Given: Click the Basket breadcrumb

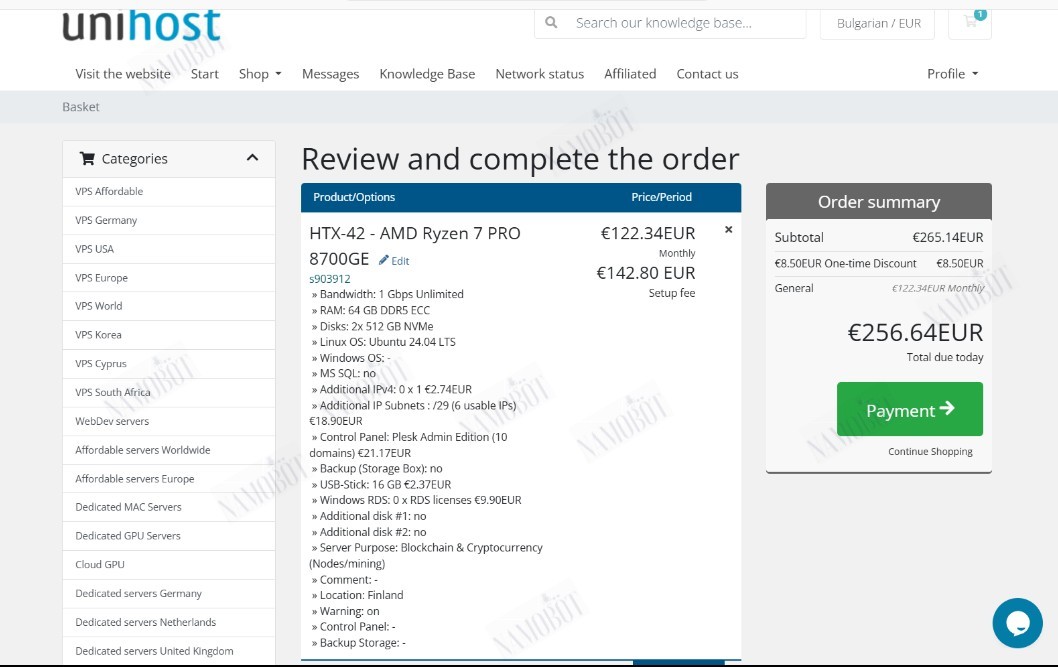Looking at the screenshot, I should click(81, 107).
